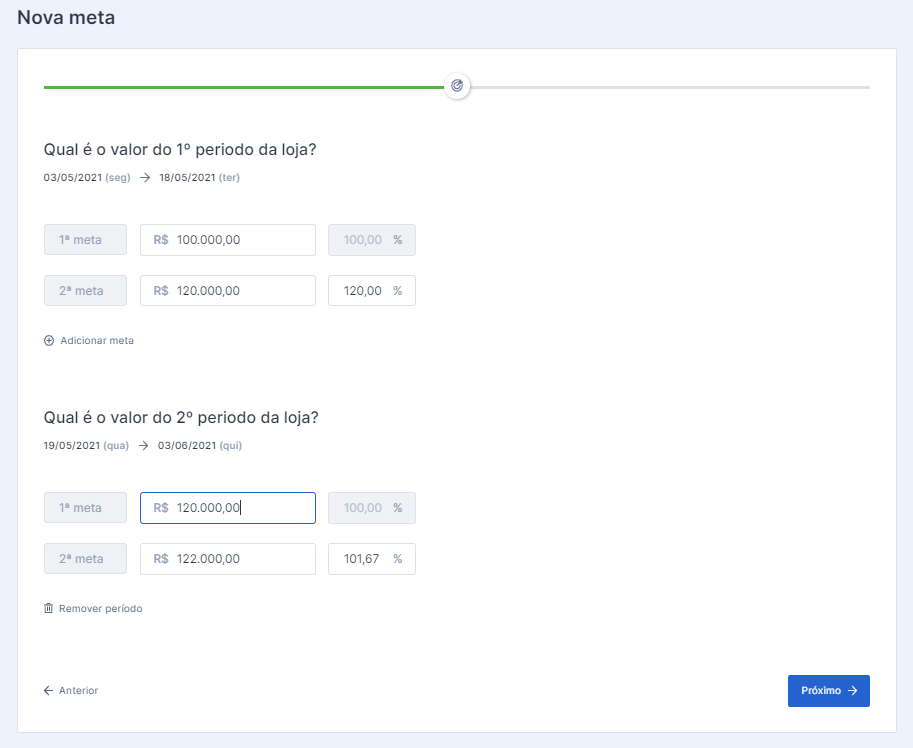Image resolution: width=913 pixels, height=748 pixels.
Task: Click the progress marker on the step indicator
Action: pos(457,86)
